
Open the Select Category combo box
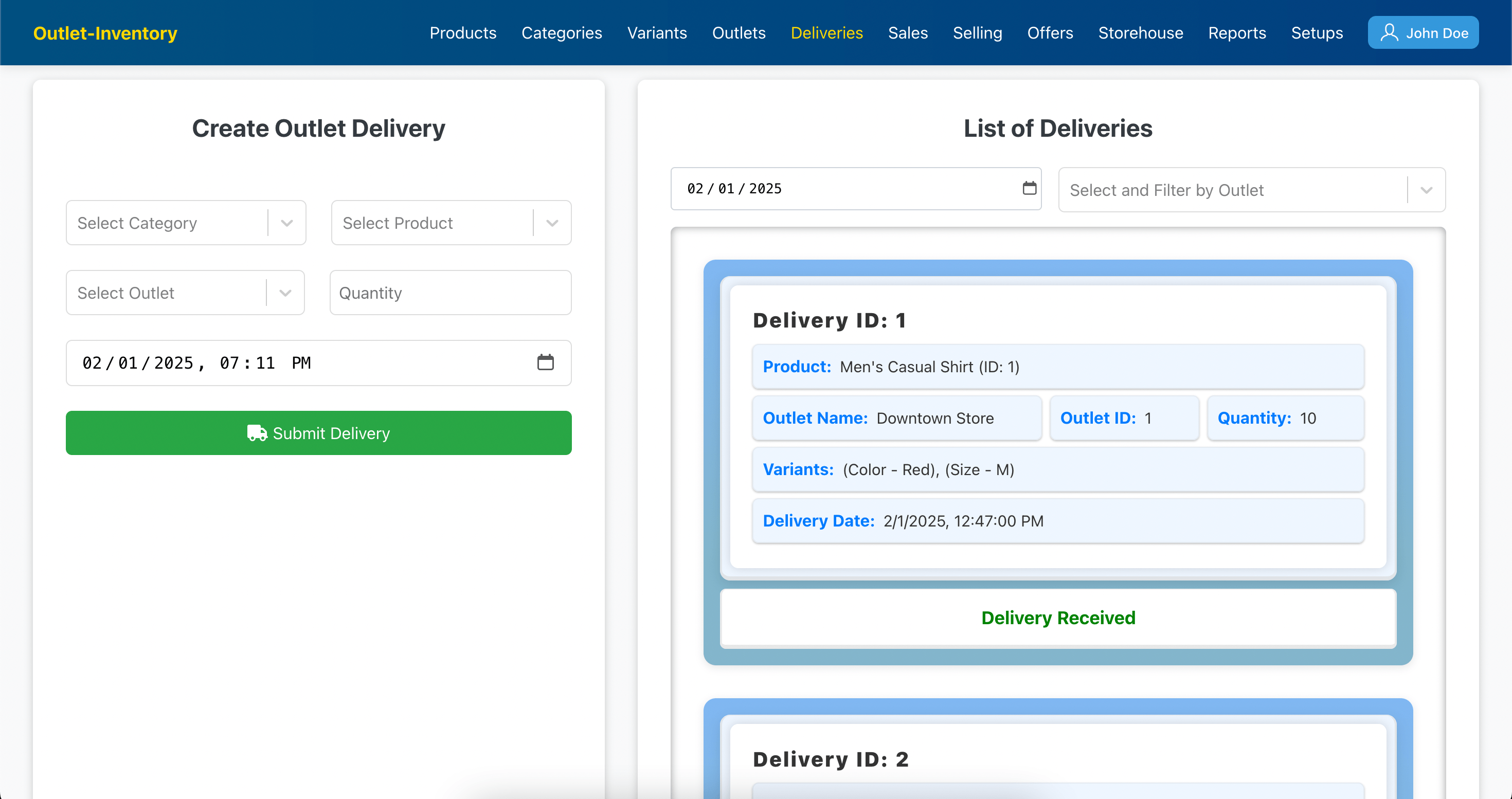[x=186, y=223]
